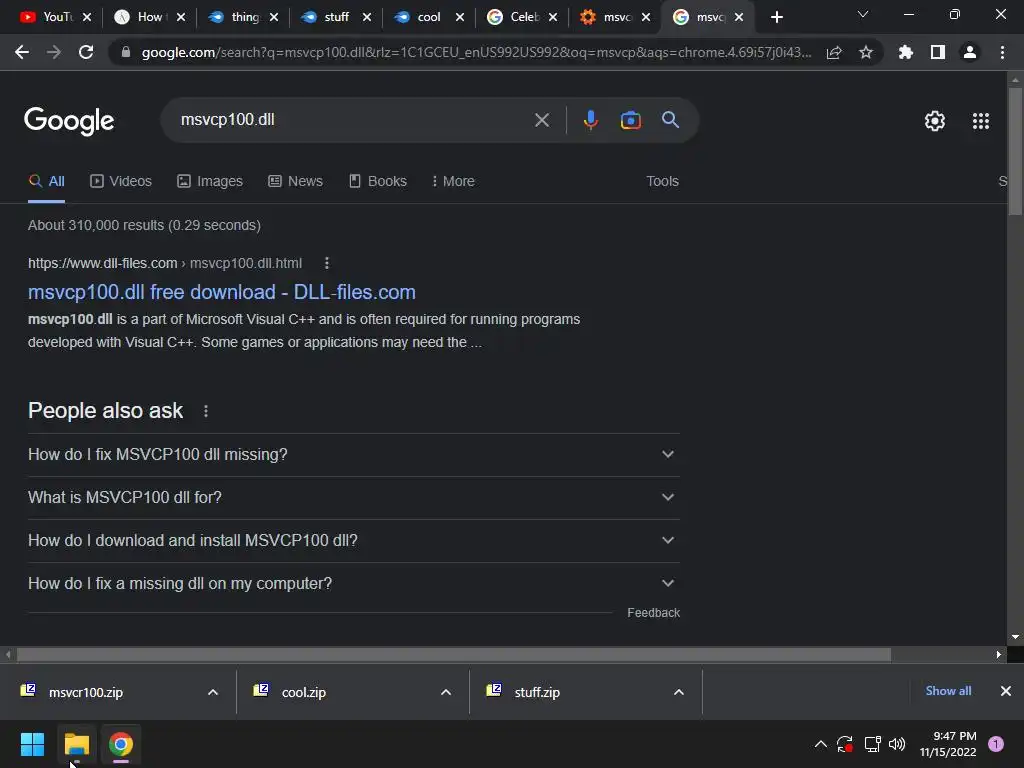This screenshot has width=1024, height=768.
Task: Click the Chrome taskbar icon
Action: click(x=121, y=744)
